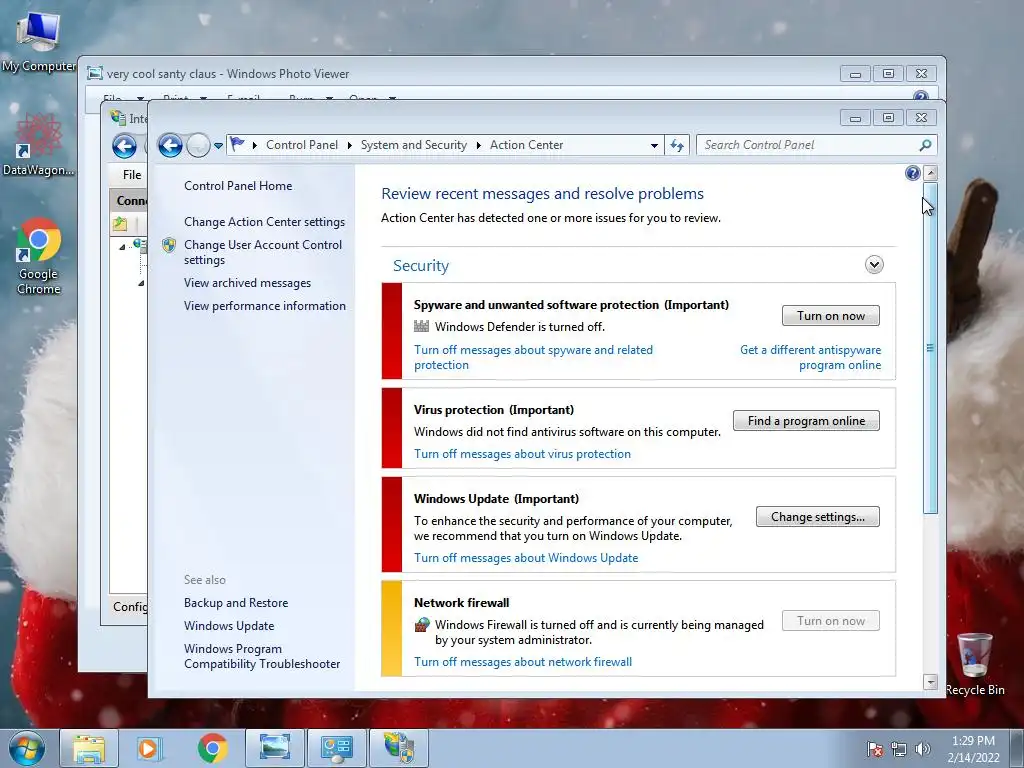
Task: Expand the arrow before Control Panel breadcrumb
Action: (254, 145)
